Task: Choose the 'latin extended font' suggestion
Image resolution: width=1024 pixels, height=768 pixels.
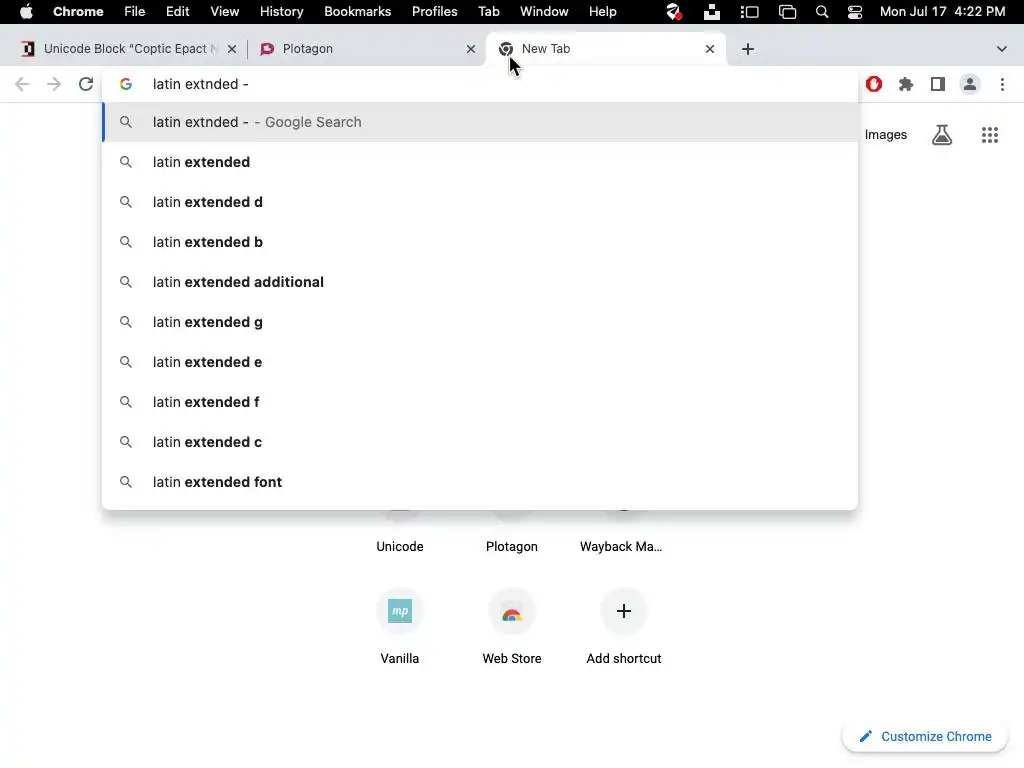Action: tap(480, 482)
